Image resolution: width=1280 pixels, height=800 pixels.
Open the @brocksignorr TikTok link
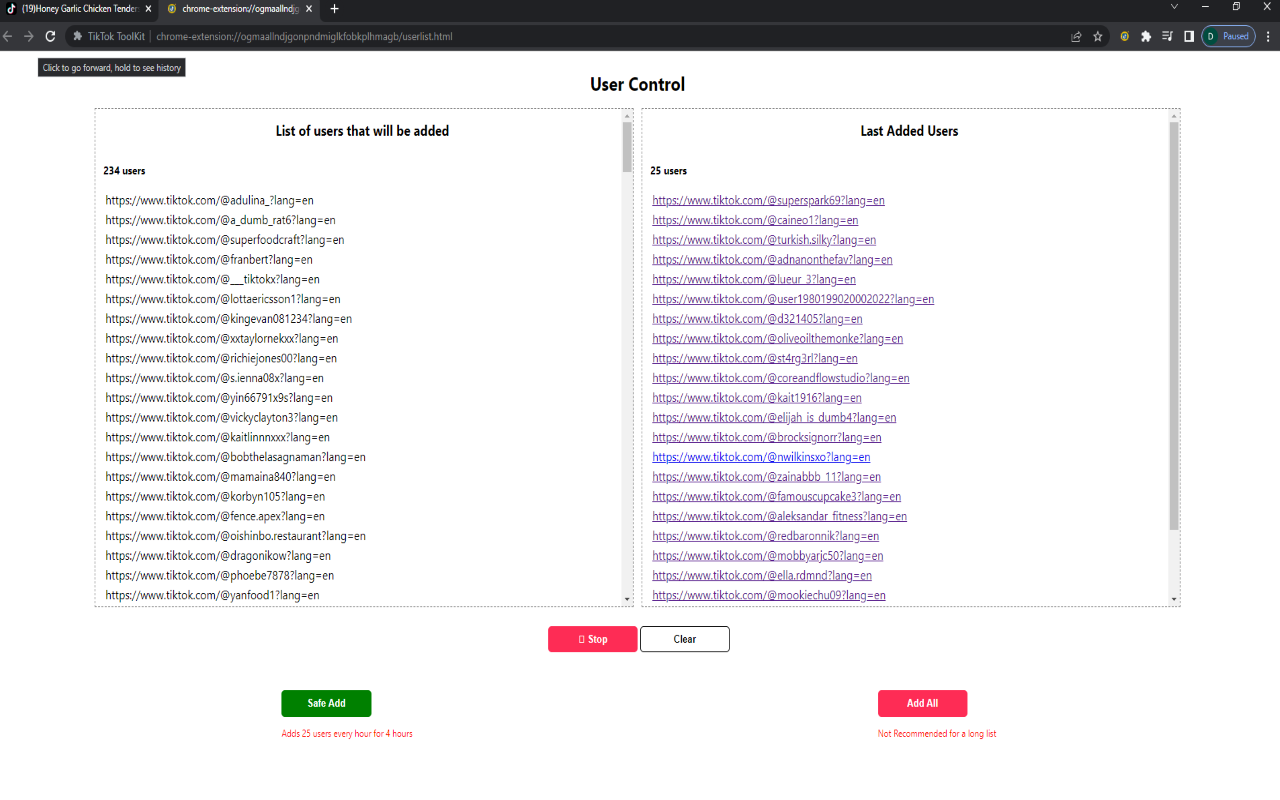[767, 437]
